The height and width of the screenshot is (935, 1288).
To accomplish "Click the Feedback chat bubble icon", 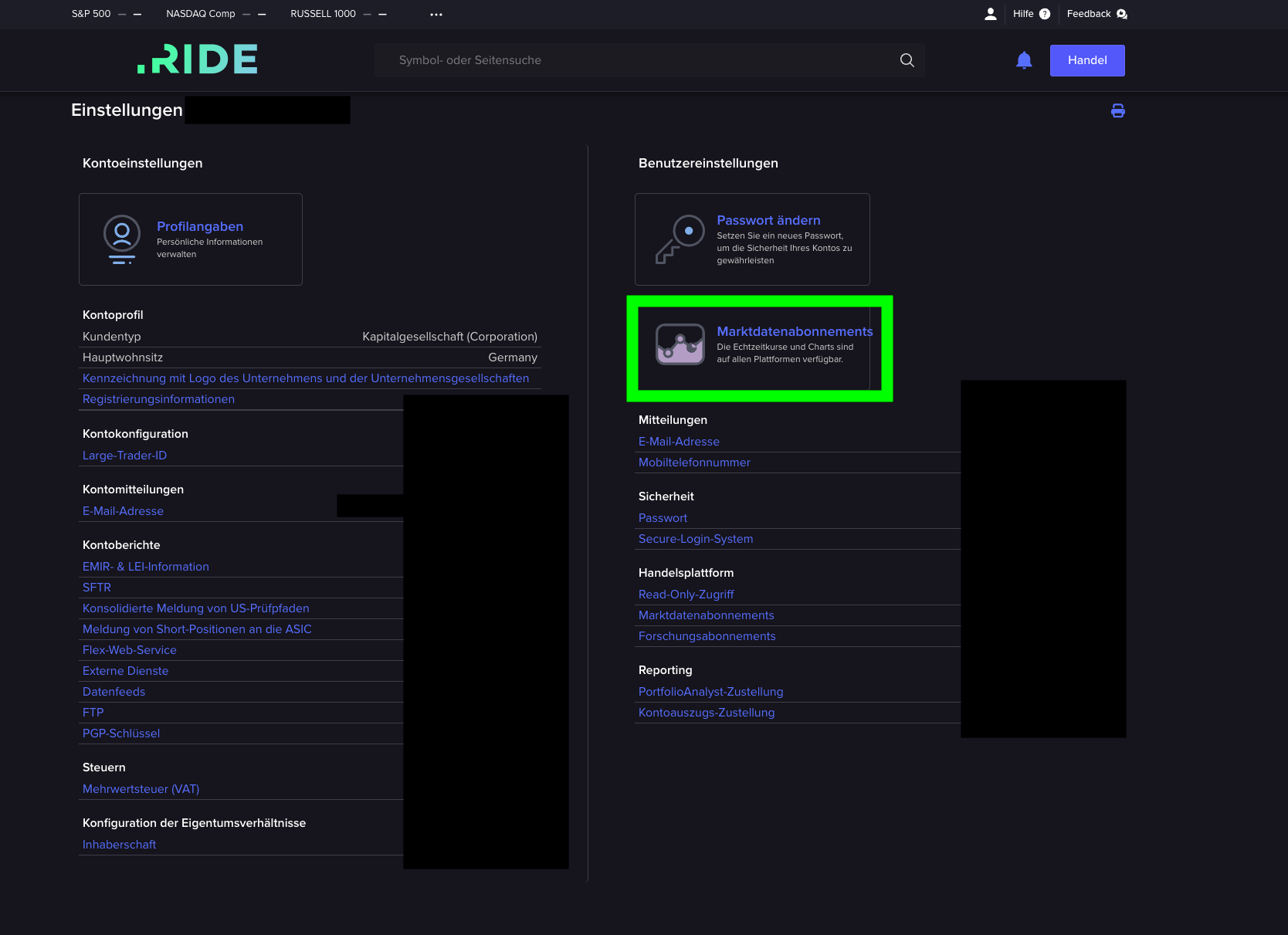I will 1121,14.
